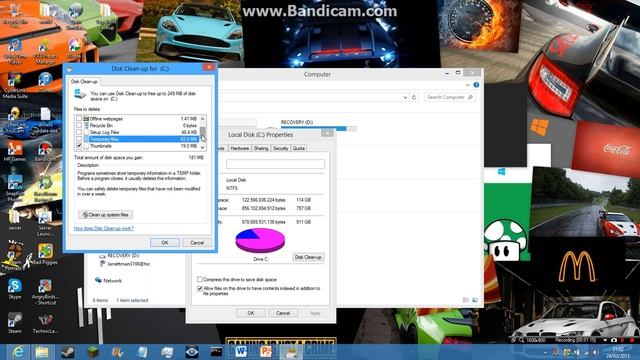Switch to the Quota tab
The width and height of the screenshot is (640, 360).
tap(299, 148)
